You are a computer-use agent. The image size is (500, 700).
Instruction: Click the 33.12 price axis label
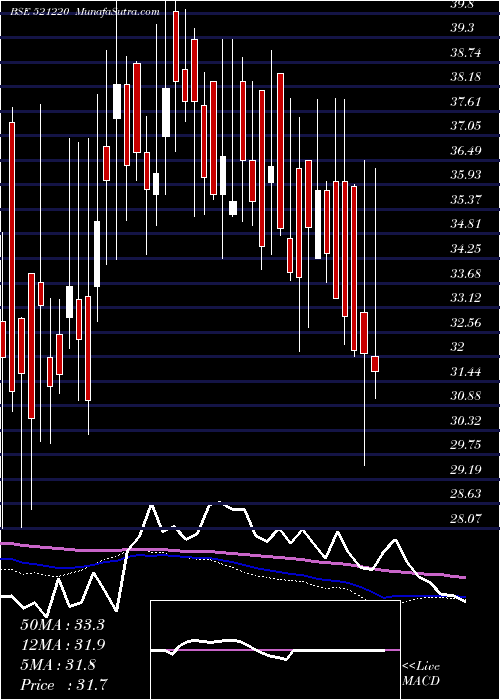pos(466,298)
